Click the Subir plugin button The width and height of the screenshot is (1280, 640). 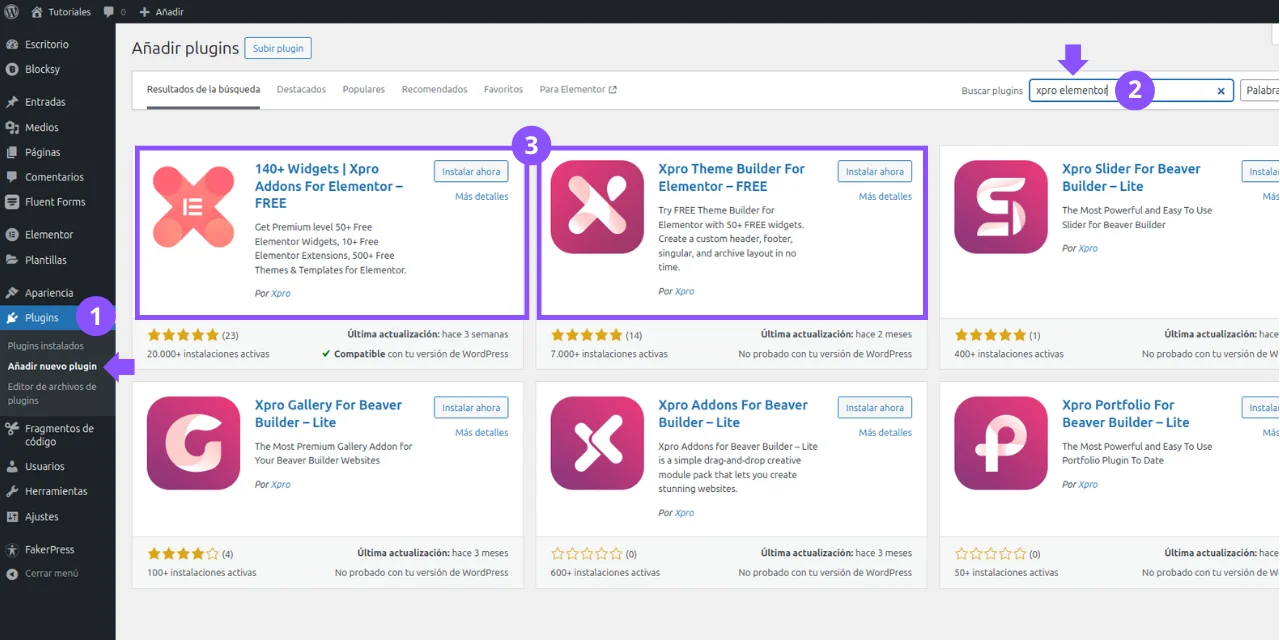point(278,48)
